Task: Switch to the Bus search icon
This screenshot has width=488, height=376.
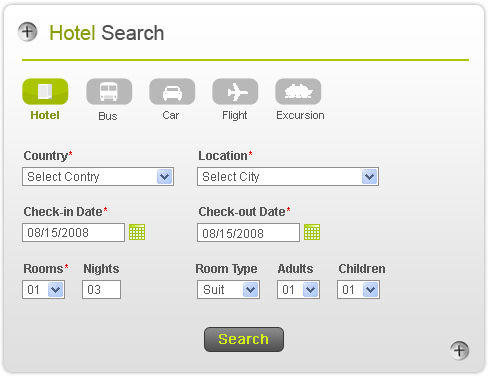Action: 109,92
